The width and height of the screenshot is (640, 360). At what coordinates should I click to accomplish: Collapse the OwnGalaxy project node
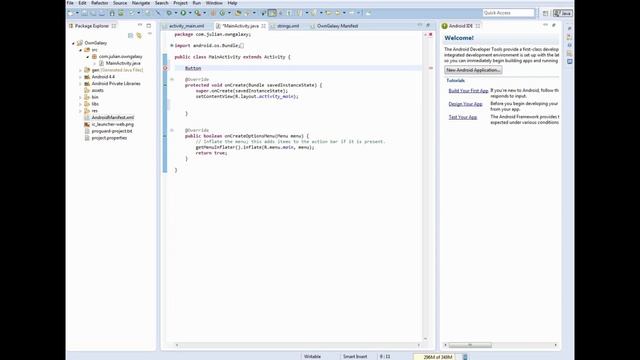tap(73, 43)
